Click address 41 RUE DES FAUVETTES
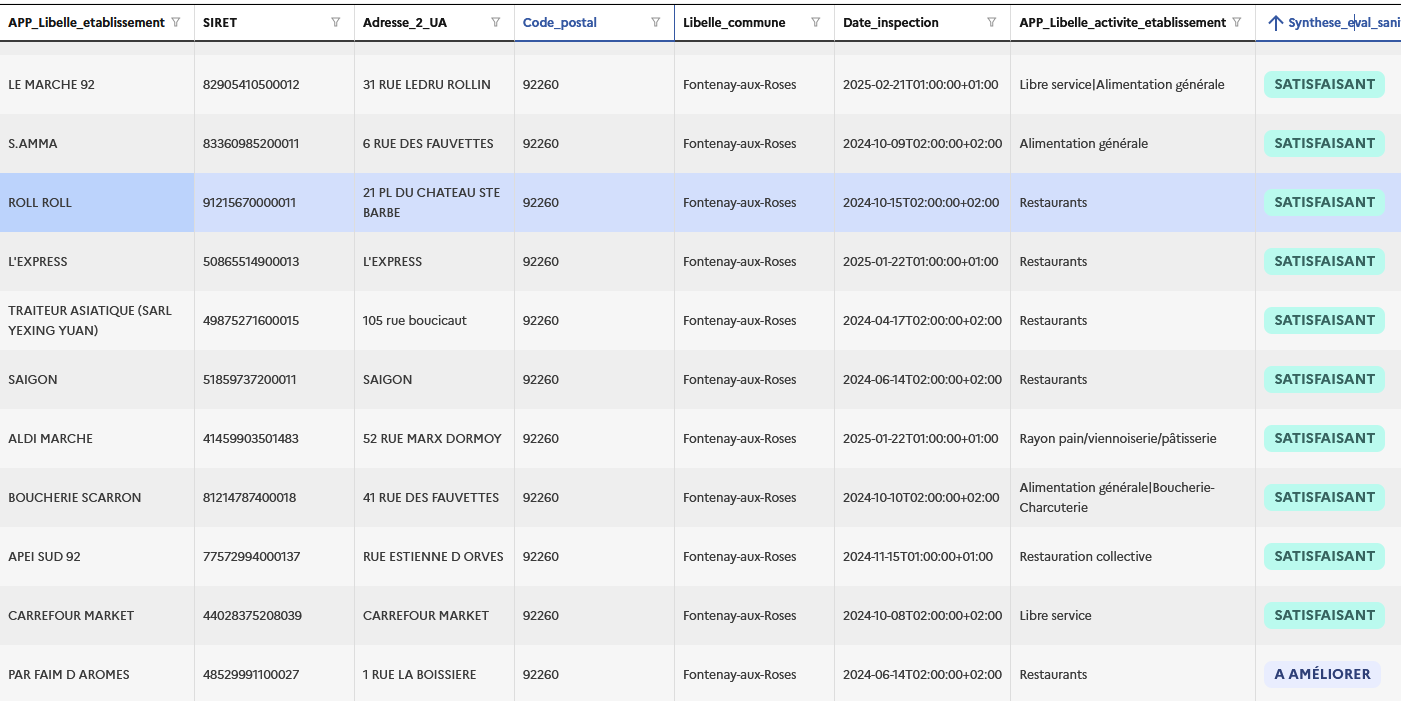1401x701 pixels. click(431, 497)
